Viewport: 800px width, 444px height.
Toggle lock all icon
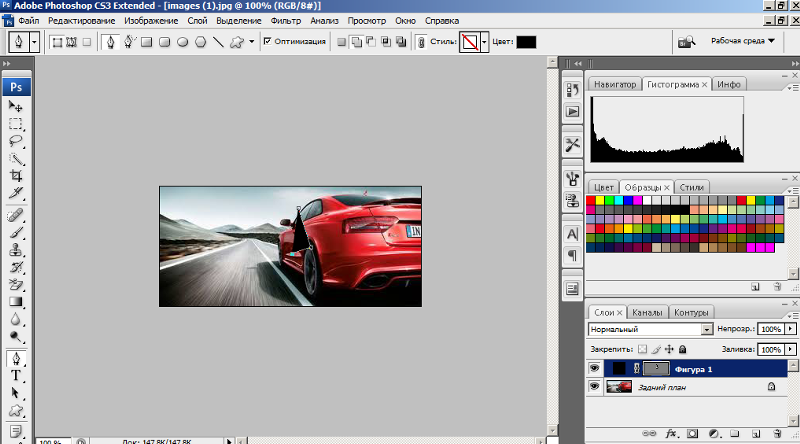coord(683,349)
